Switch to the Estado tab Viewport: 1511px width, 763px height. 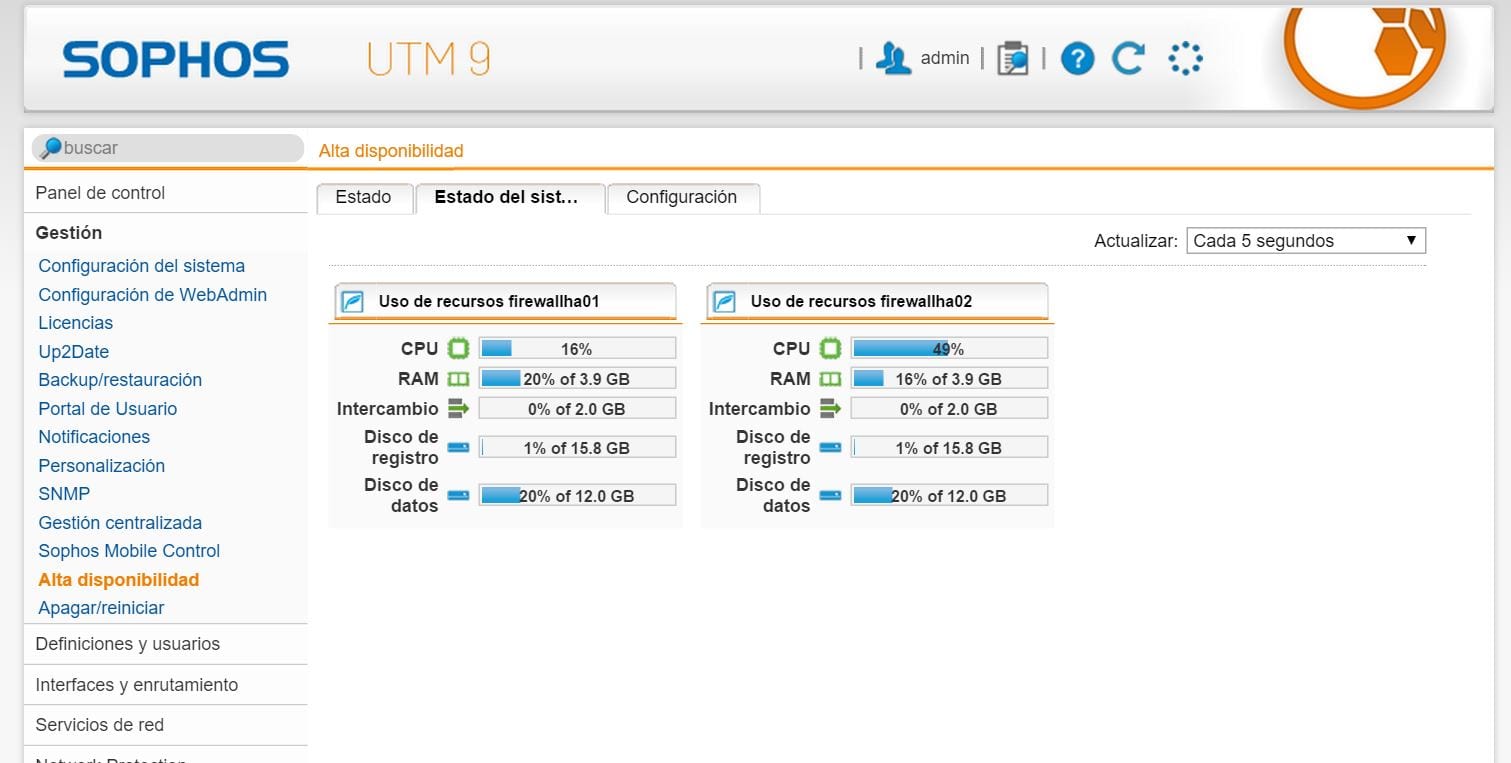363,198
